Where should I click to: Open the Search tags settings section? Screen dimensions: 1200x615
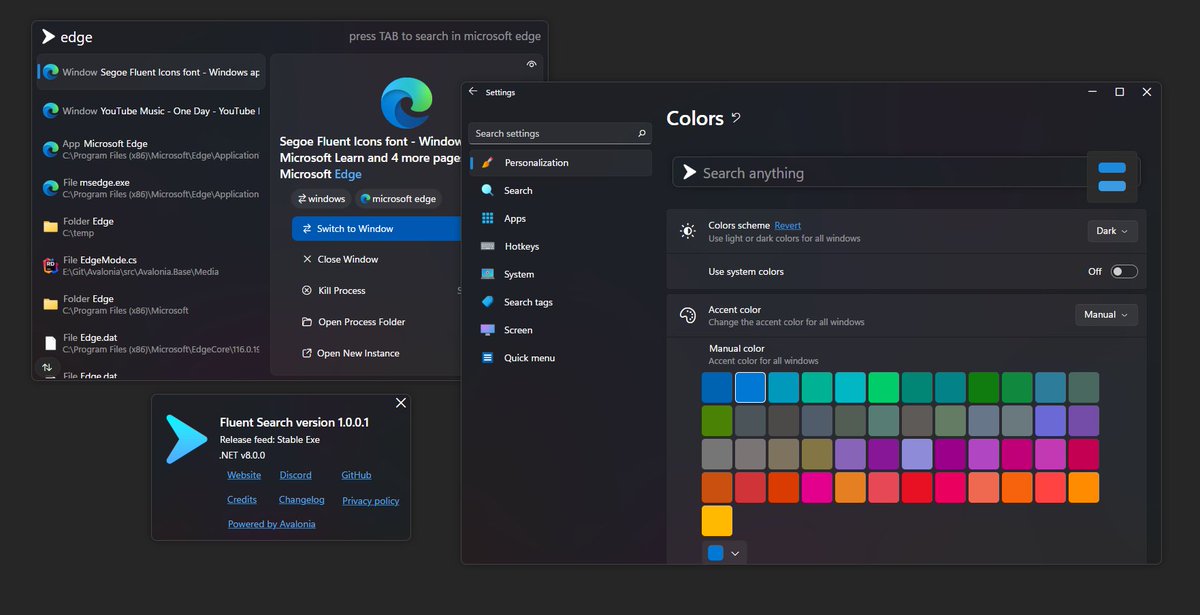pyautogui.click(x=560, y=302)
